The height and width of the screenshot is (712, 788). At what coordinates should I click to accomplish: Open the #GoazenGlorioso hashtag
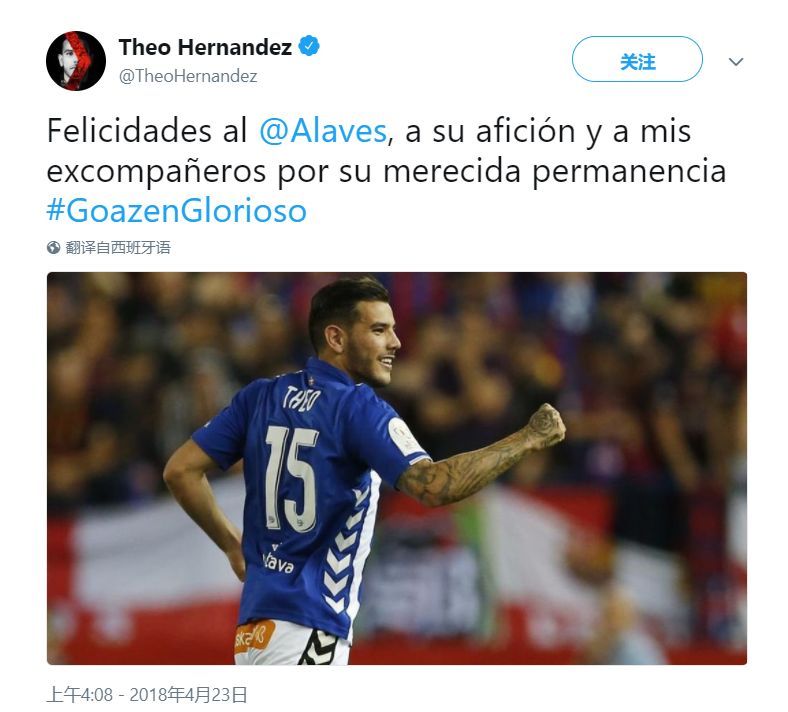point(176,210)
